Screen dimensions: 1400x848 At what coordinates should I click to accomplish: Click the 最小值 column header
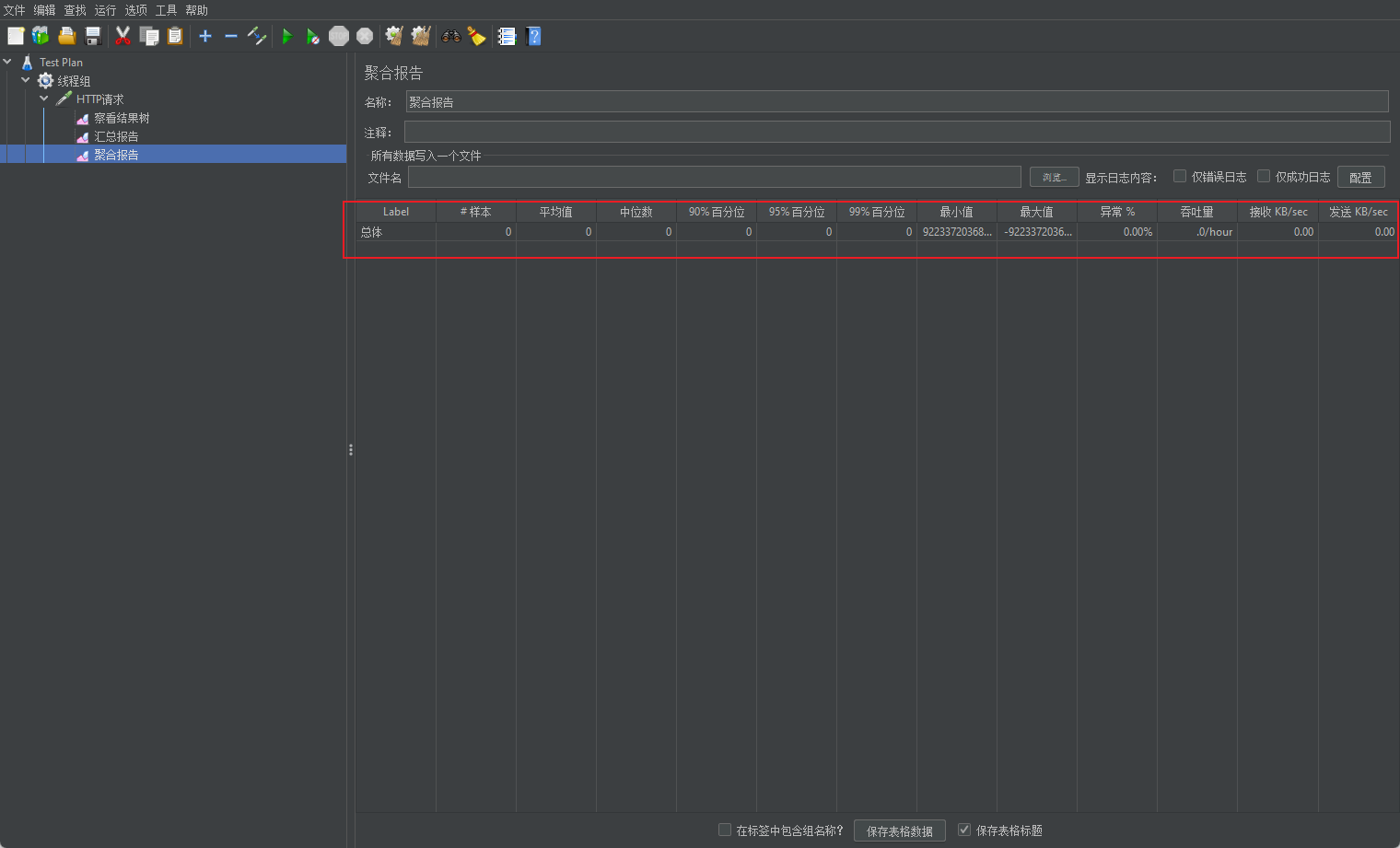(957, 212)
